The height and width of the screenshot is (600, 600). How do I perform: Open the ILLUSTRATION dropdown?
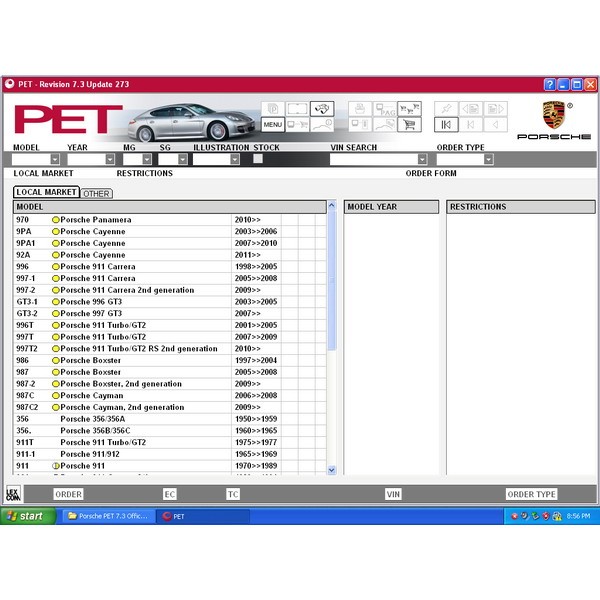click(x=235, y=159)
